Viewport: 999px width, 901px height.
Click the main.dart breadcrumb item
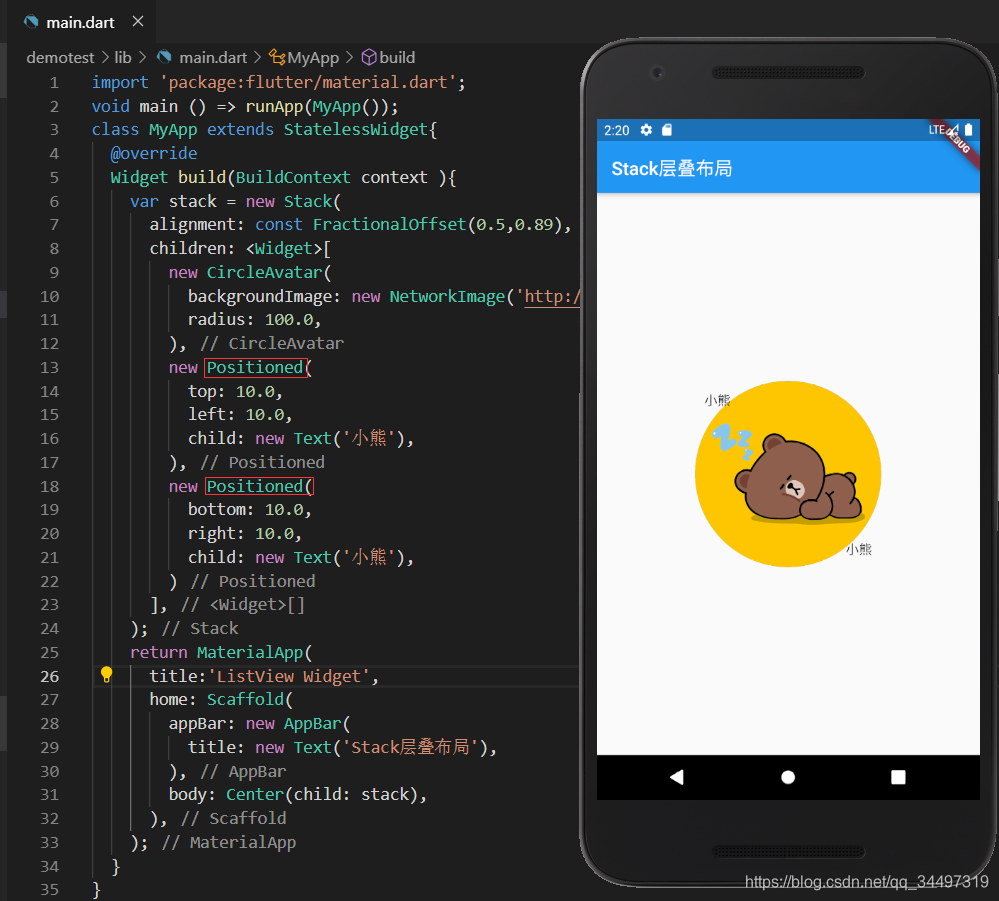click(213, 57)
